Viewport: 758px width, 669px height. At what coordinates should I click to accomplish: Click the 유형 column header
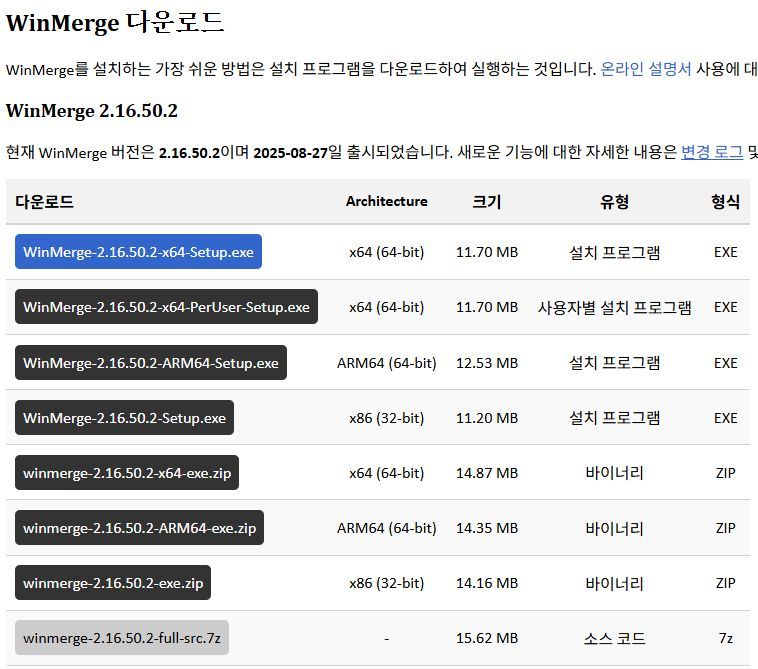click(614, 202)
